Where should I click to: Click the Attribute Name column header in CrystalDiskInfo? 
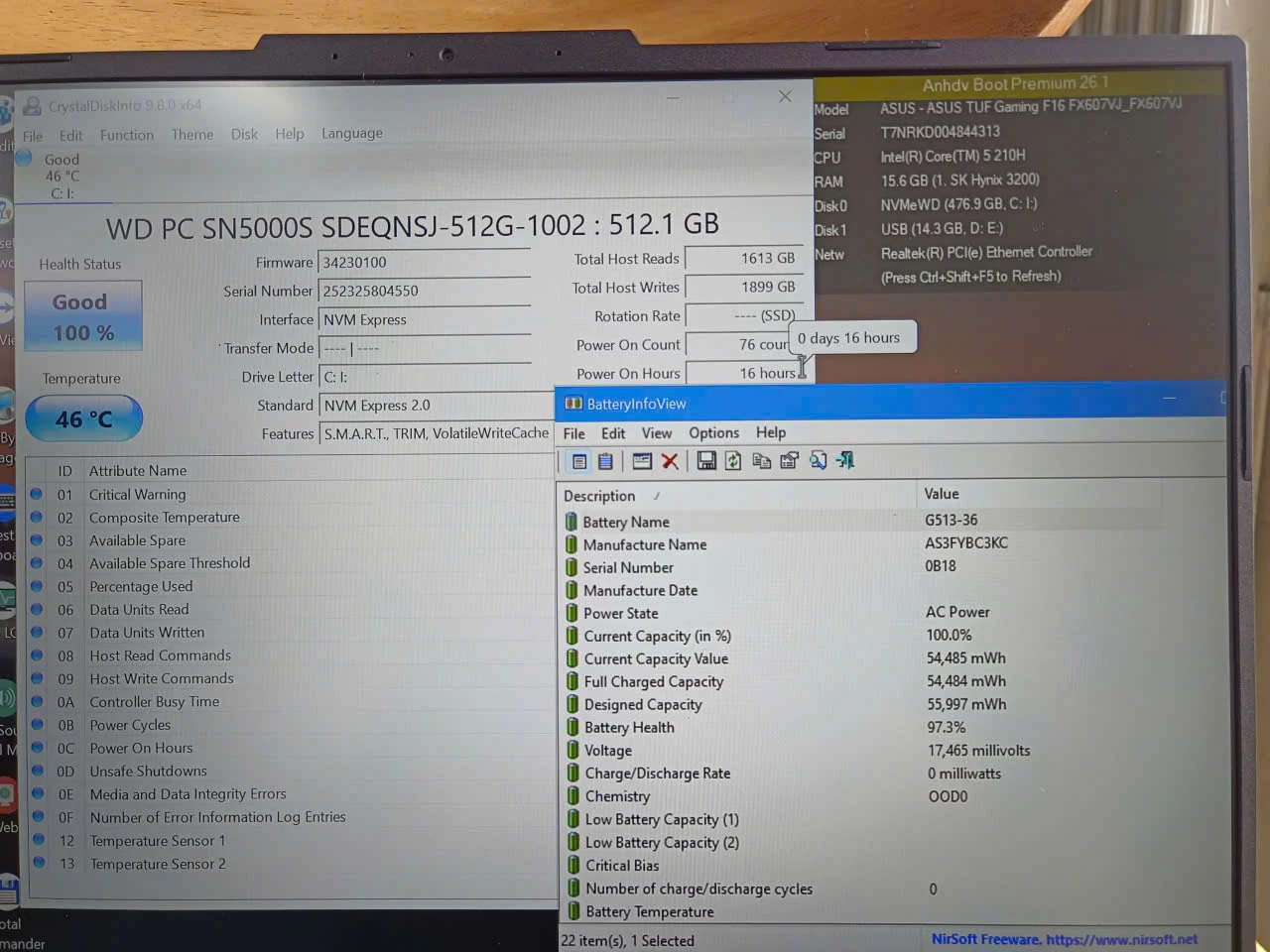(x=138, y=470)
